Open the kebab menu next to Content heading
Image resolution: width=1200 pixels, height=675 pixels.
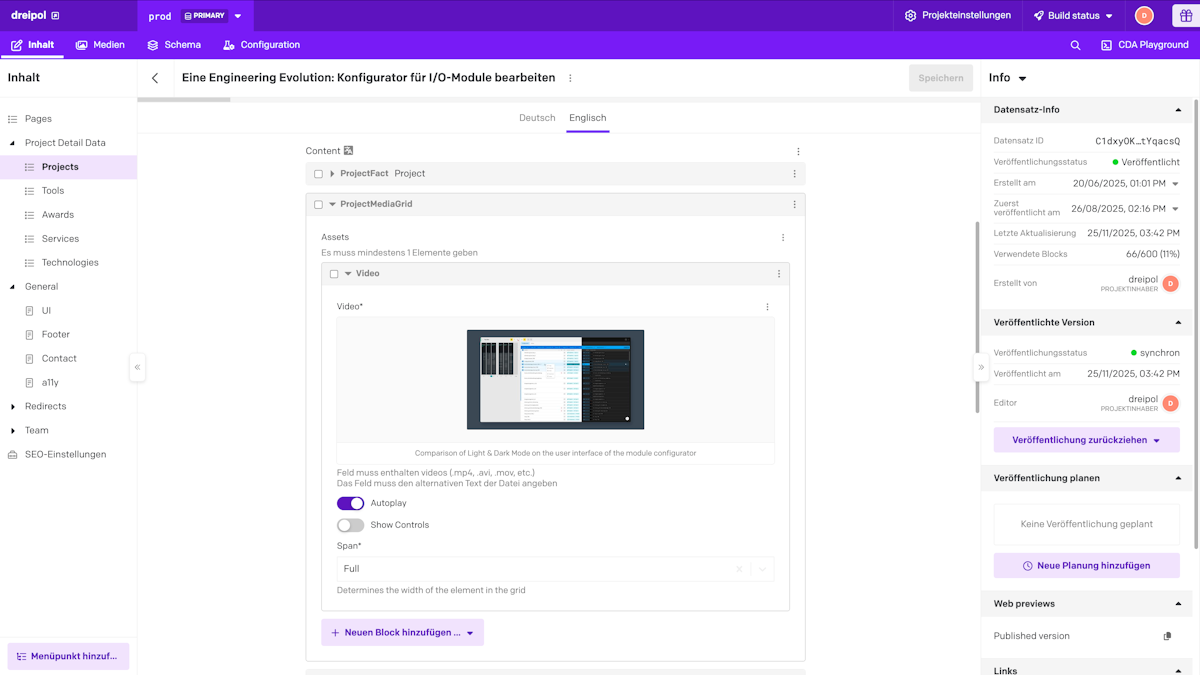coord(797,151)
